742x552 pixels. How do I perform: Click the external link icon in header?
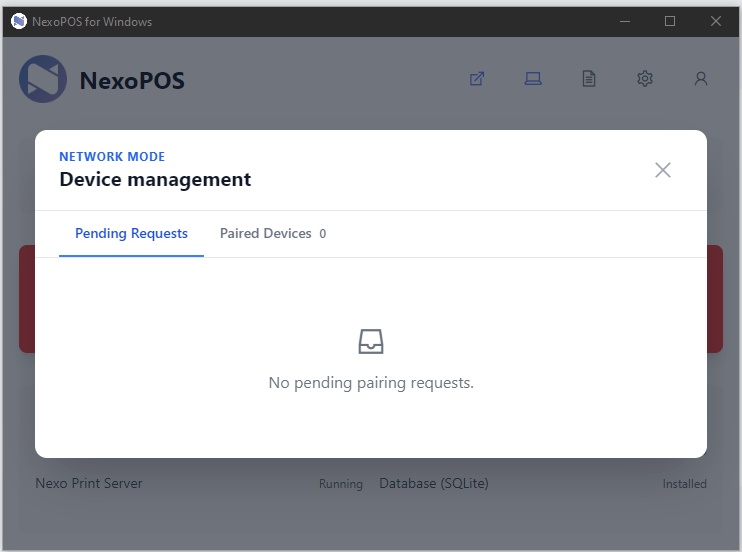click(x=477, y=79)
